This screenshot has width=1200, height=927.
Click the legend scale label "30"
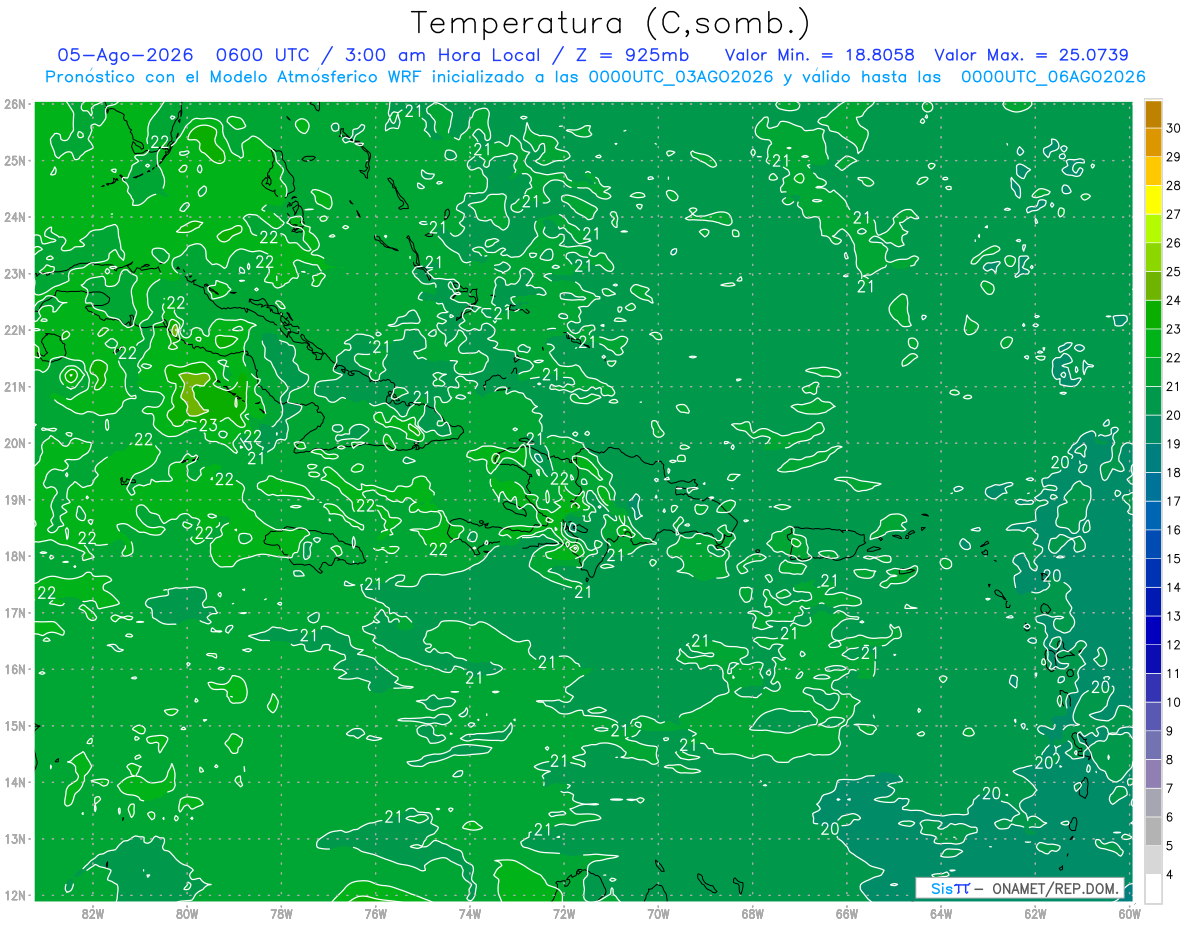coord(1173,128)
